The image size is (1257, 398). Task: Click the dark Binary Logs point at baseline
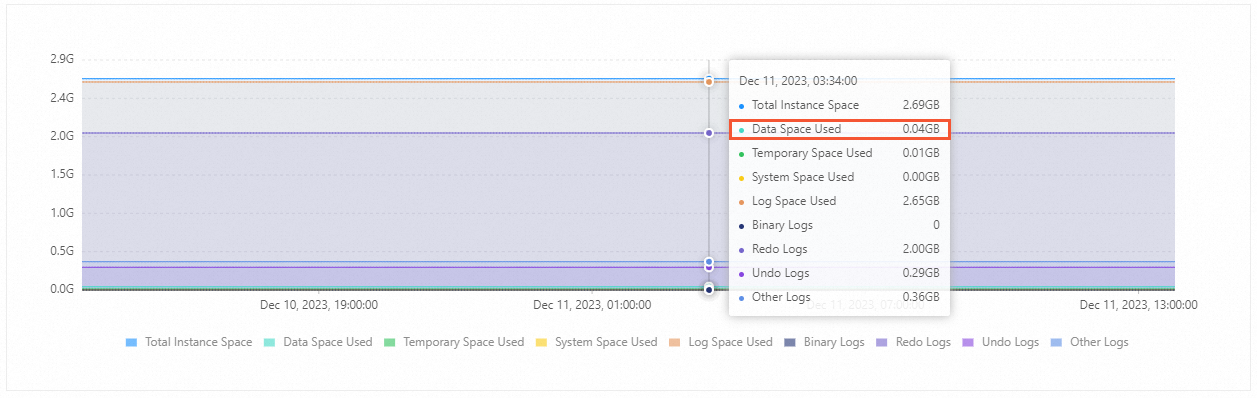click(709, 289)
